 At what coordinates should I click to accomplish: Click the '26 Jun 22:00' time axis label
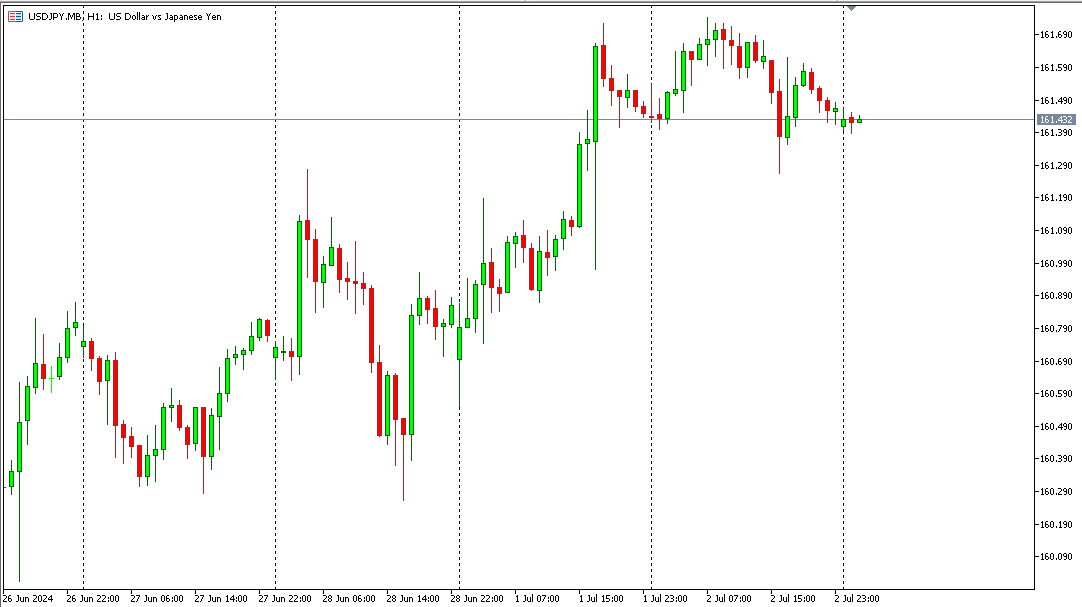tap(93, 599)
